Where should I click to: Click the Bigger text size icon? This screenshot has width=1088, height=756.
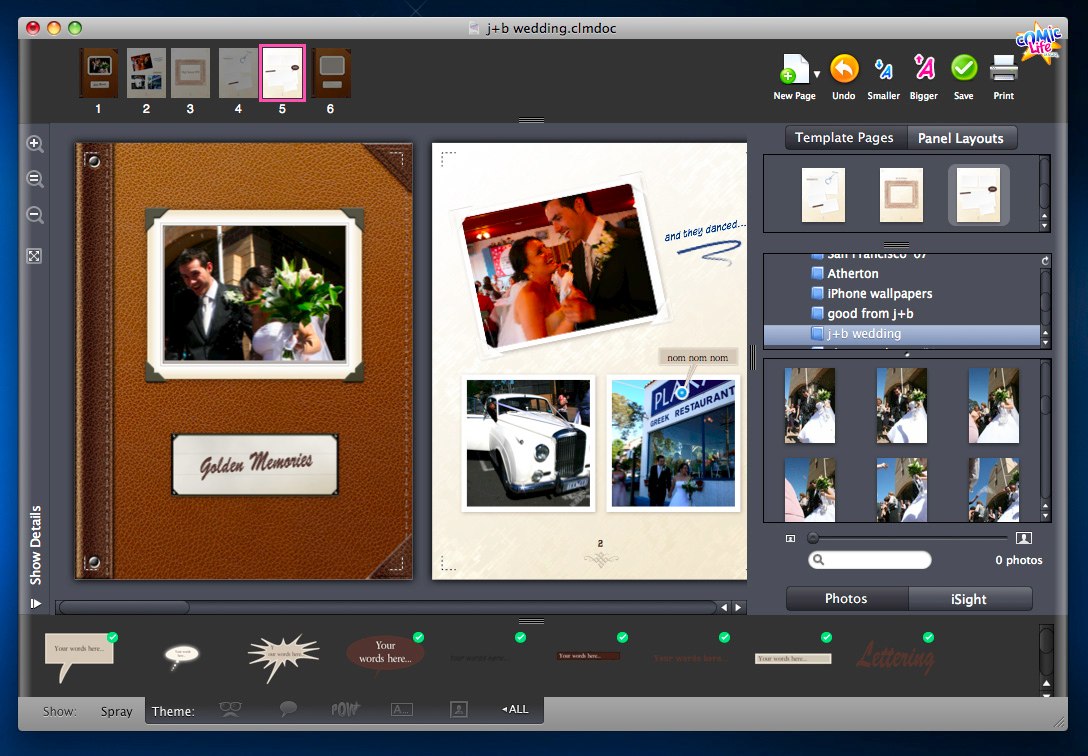click(x=924, y=69)
